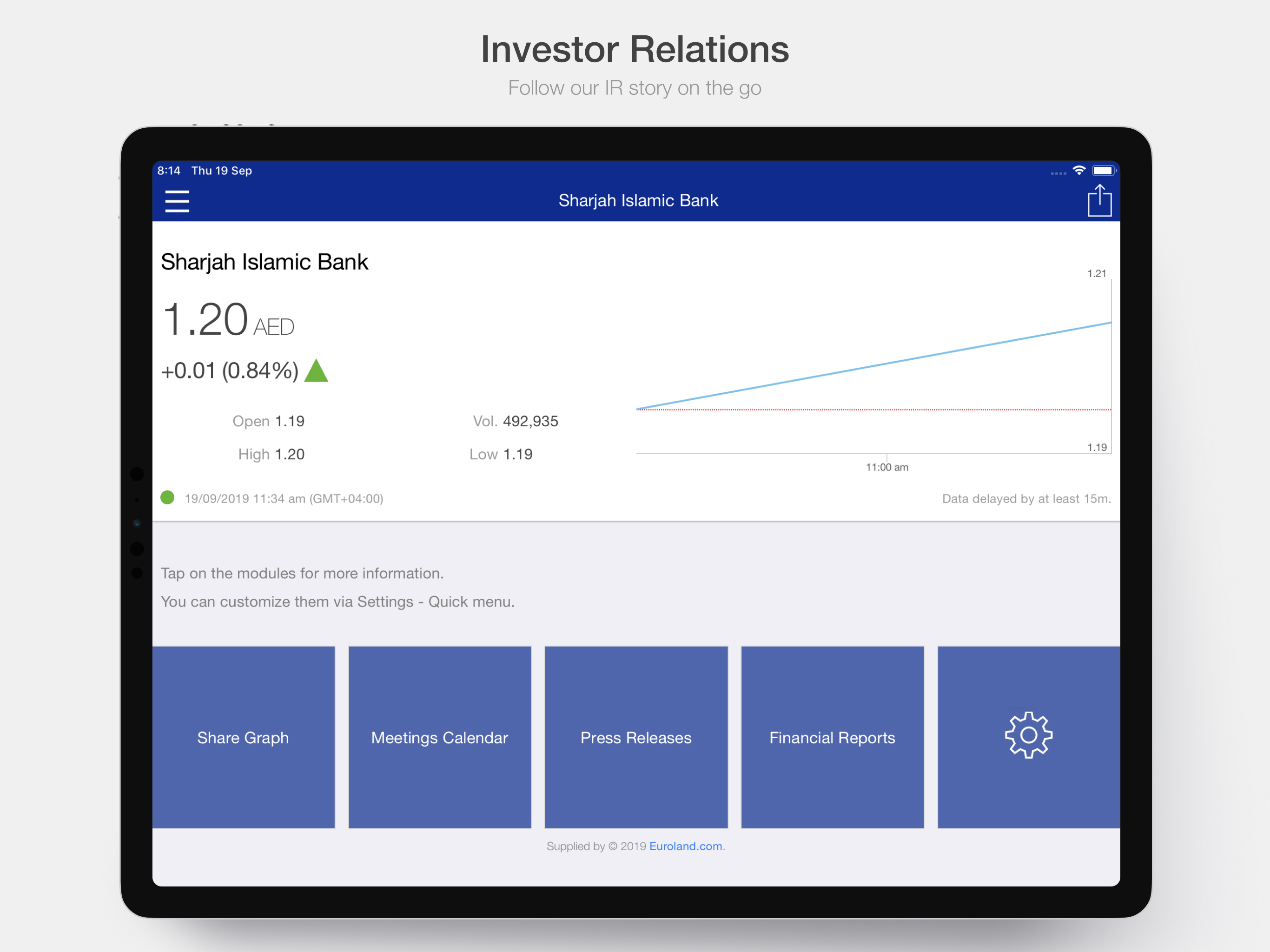Open the hamburger menu
Screen dimensions: 1270x952
tap(177, 201)
